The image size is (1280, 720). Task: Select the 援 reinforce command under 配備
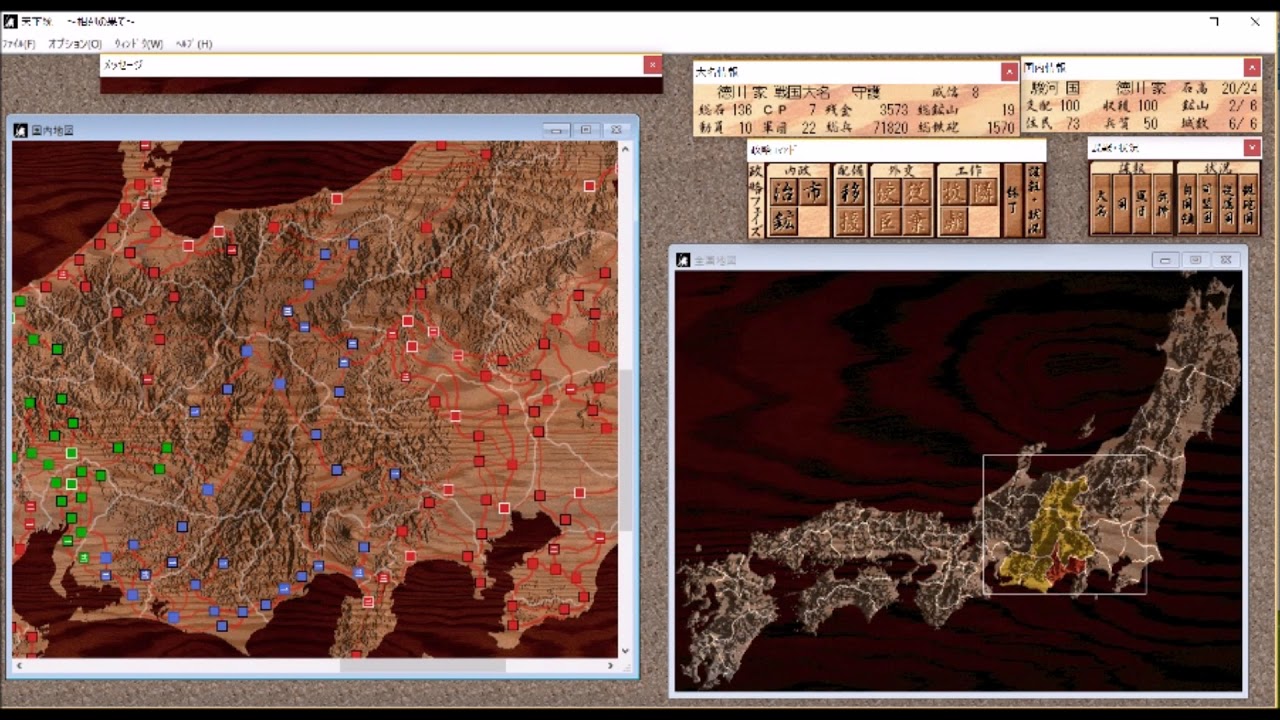point(850,222)
